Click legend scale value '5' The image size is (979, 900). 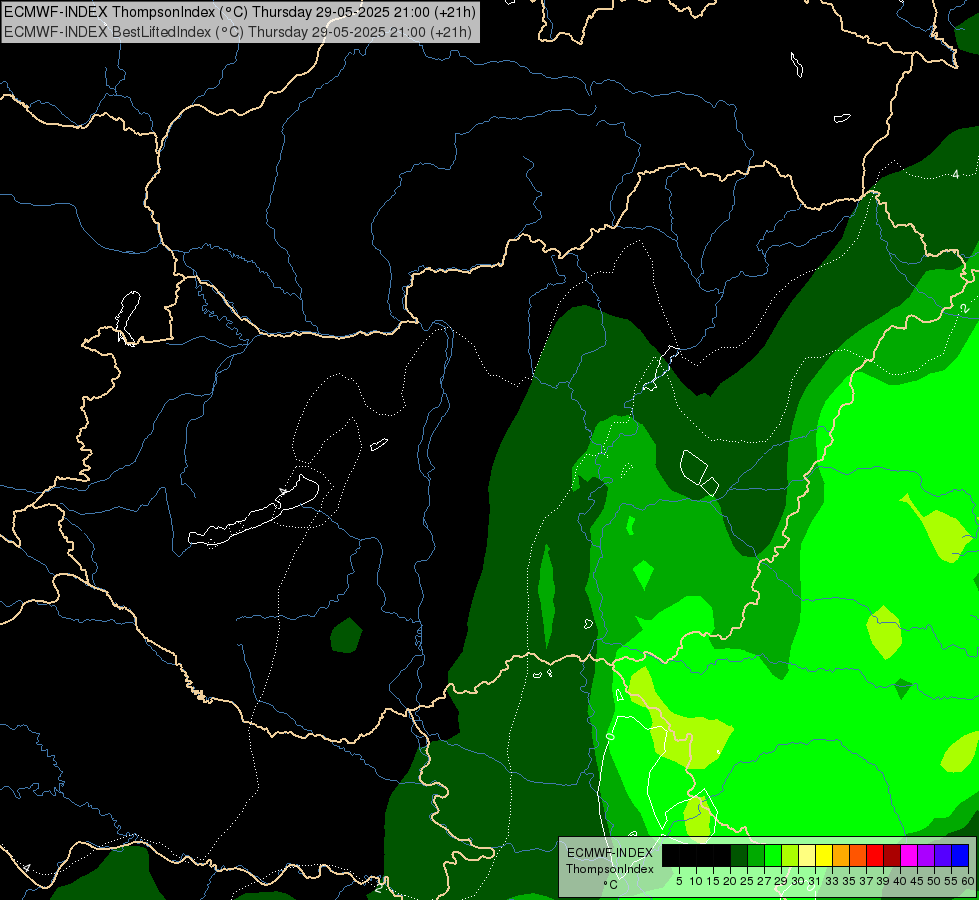coord(679,881)
